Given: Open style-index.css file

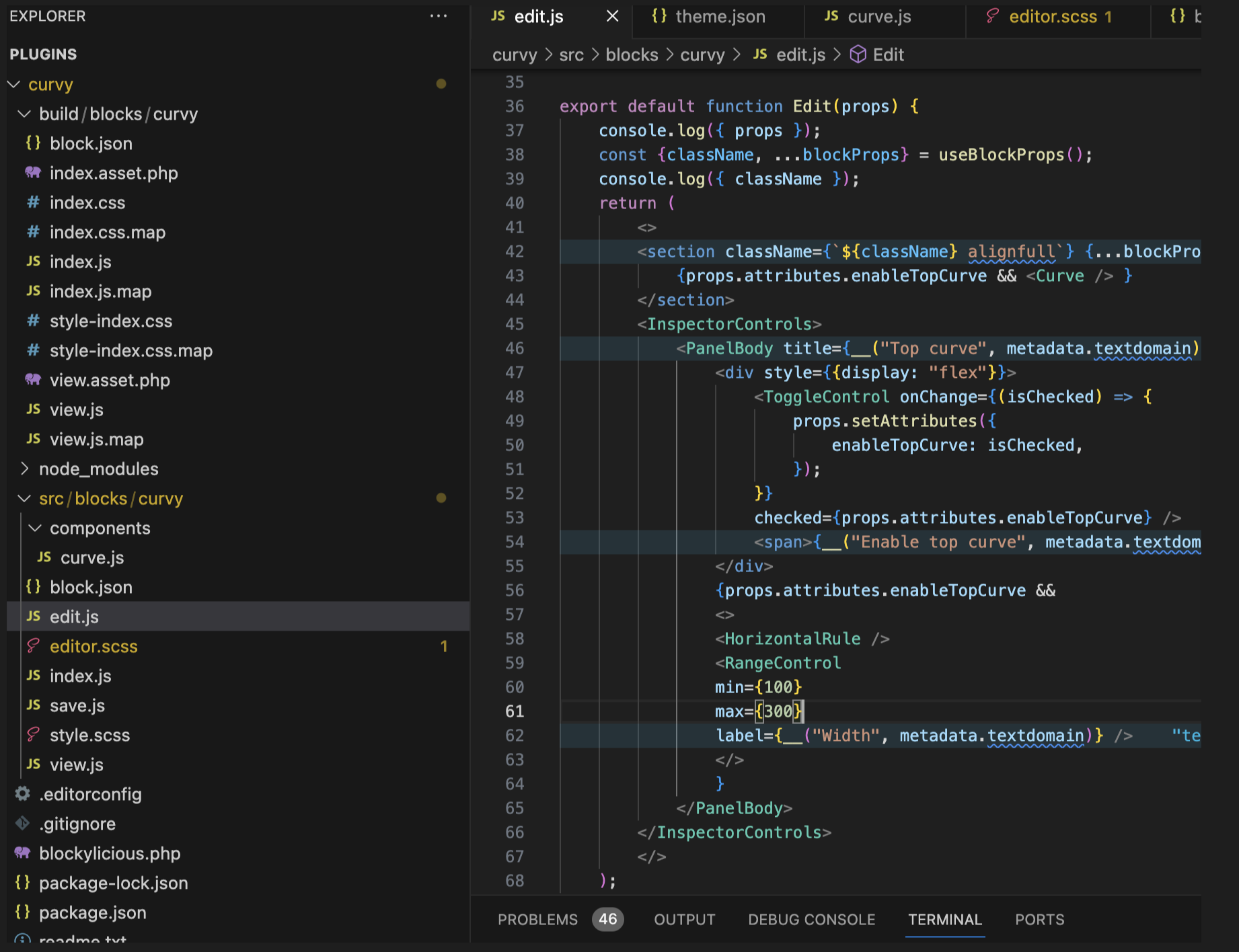Looking at the screenshot, I should [238, 321].
